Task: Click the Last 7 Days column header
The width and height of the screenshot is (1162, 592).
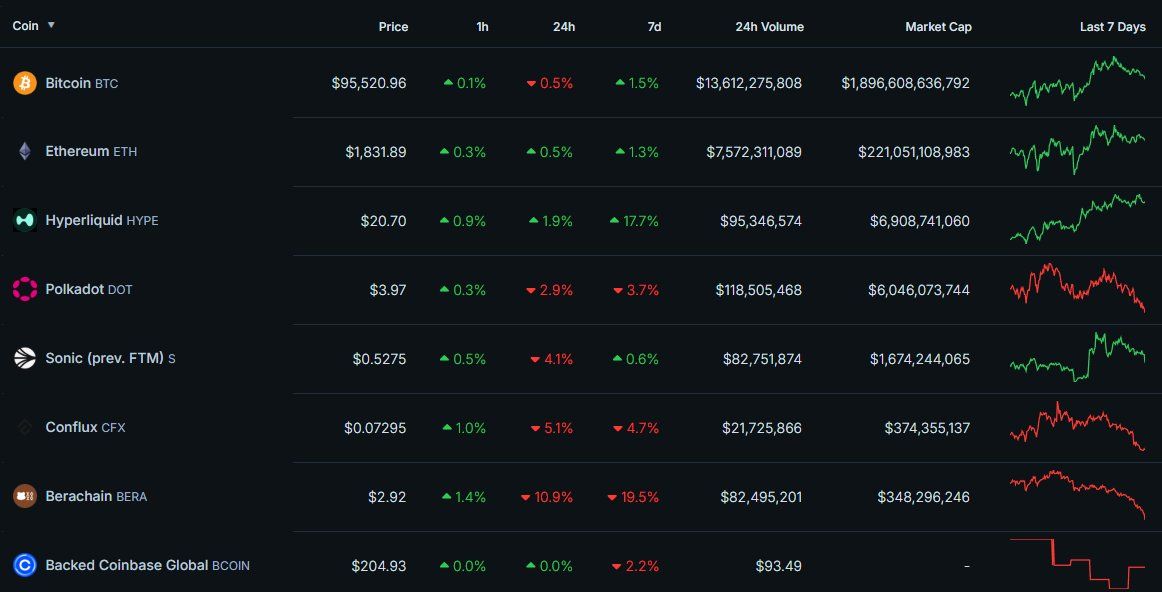Action: point(1113,27)
